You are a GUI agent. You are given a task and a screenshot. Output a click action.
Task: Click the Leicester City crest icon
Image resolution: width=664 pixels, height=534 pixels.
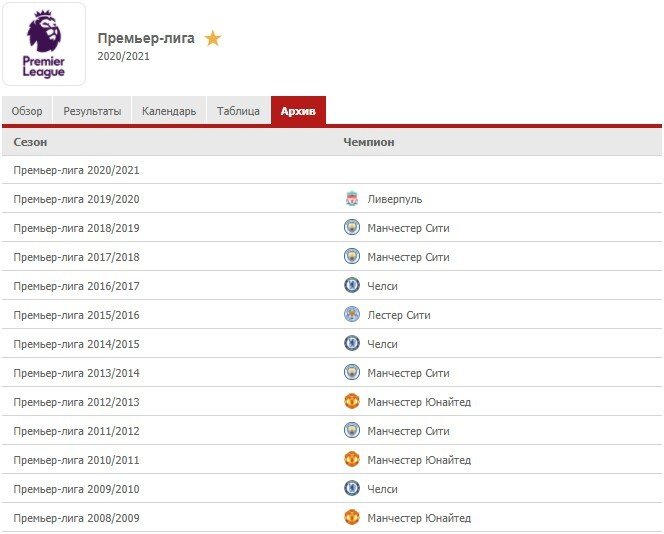coord(351,315)
